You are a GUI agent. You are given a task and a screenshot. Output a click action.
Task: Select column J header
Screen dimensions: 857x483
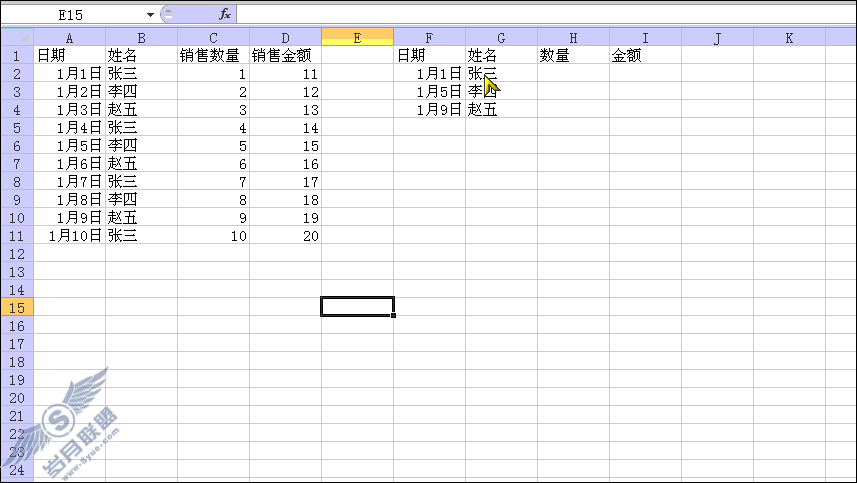click(718, 38)
